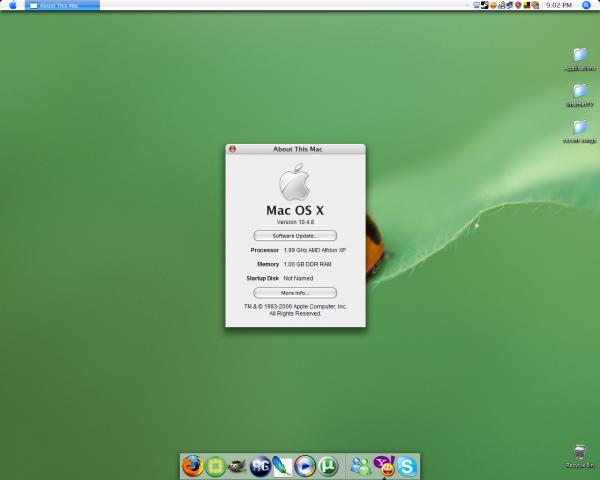Viewport: 600px width, 480px height.
Task: Click the More Info button
Action: (295, 293)
